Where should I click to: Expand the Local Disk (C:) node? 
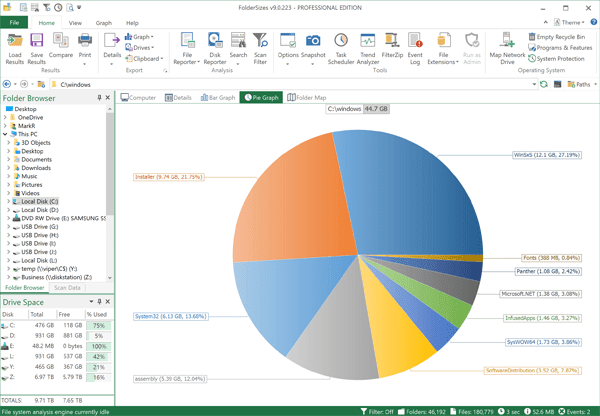coord(8,201)
